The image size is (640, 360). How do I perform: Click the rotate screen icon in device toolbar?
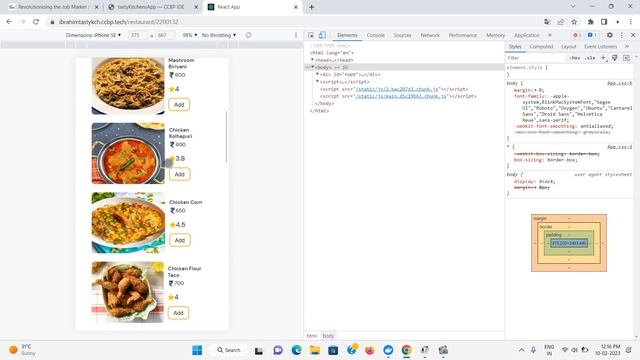pos(248,35)
